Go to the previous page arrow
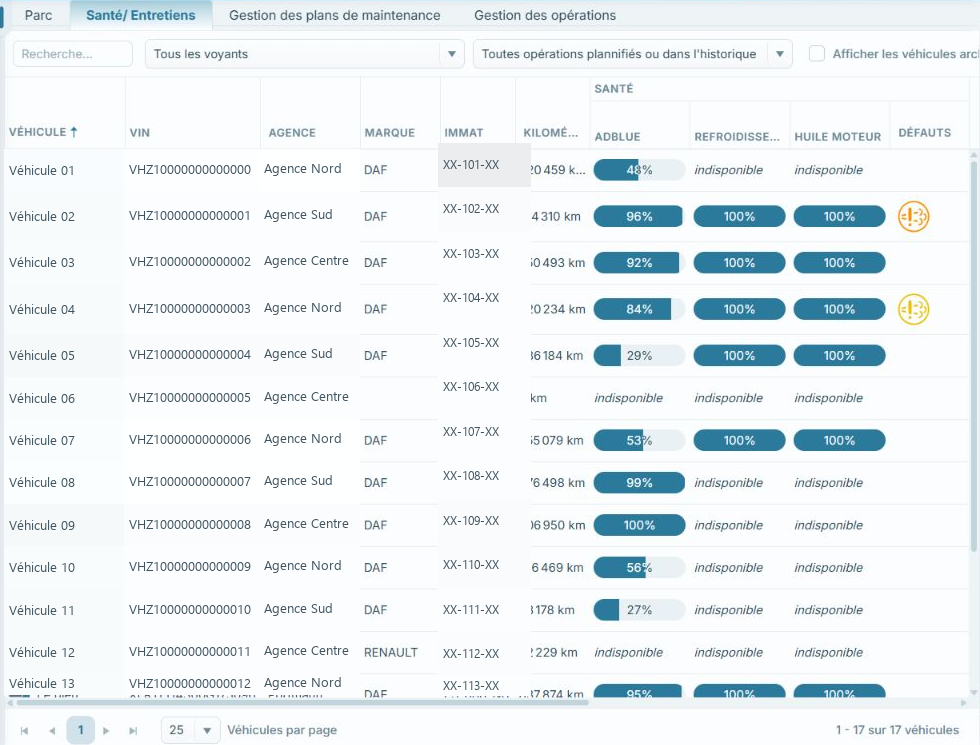Screen dimensions: 980x745 click(x=52, y=731)
